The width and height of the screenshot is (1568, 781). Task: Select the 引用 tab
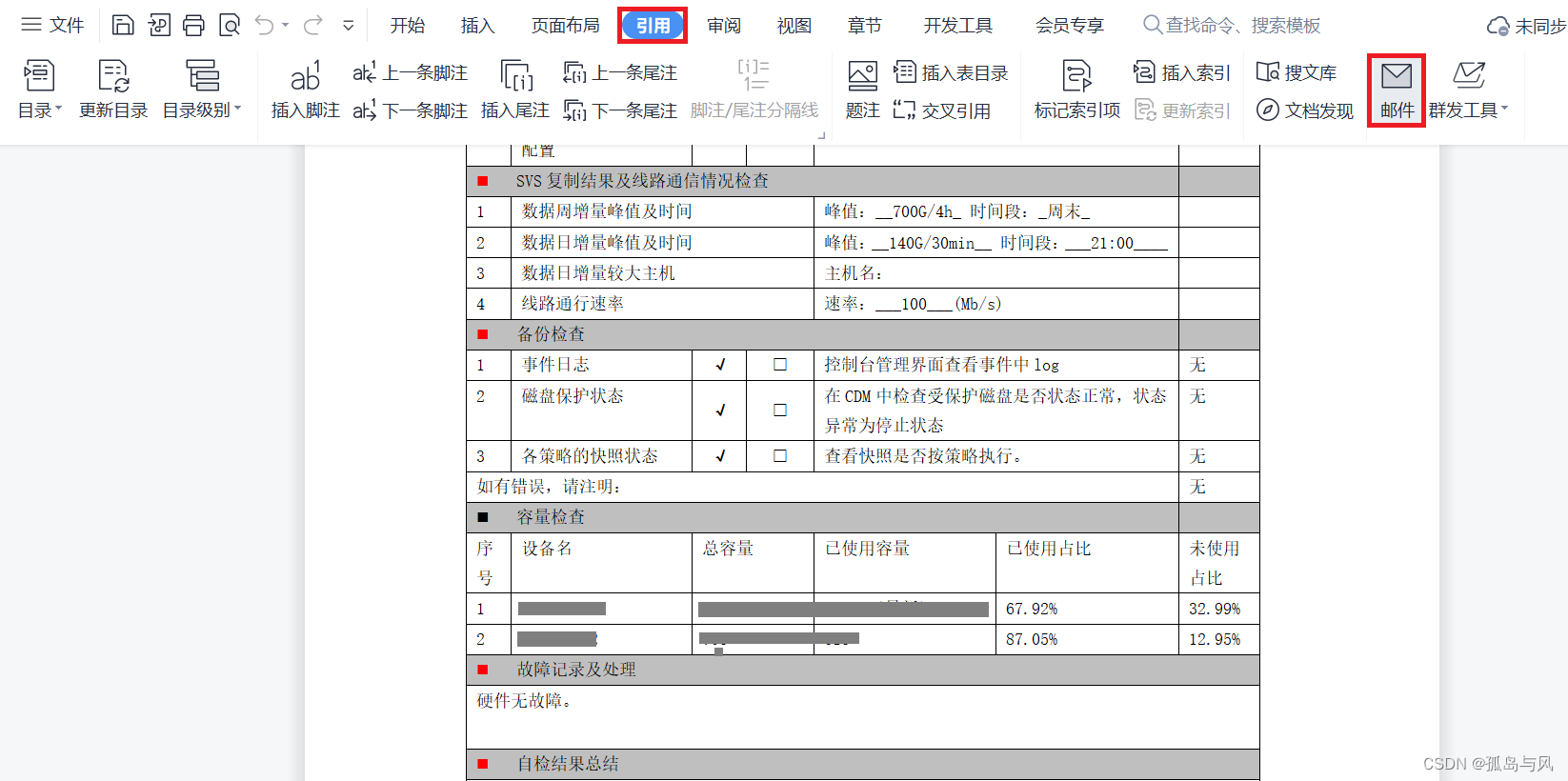653,26
